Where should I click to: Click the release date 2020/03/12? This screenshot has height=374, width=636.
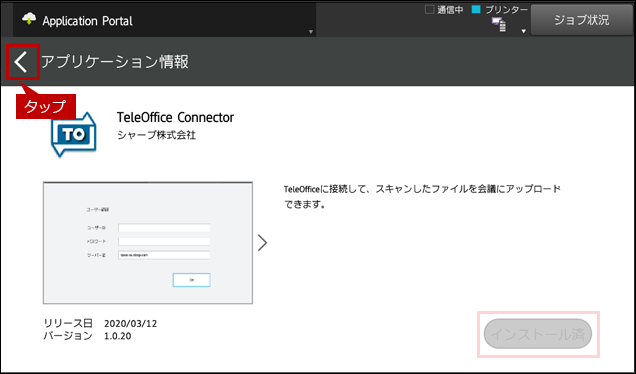click(131, 324)
